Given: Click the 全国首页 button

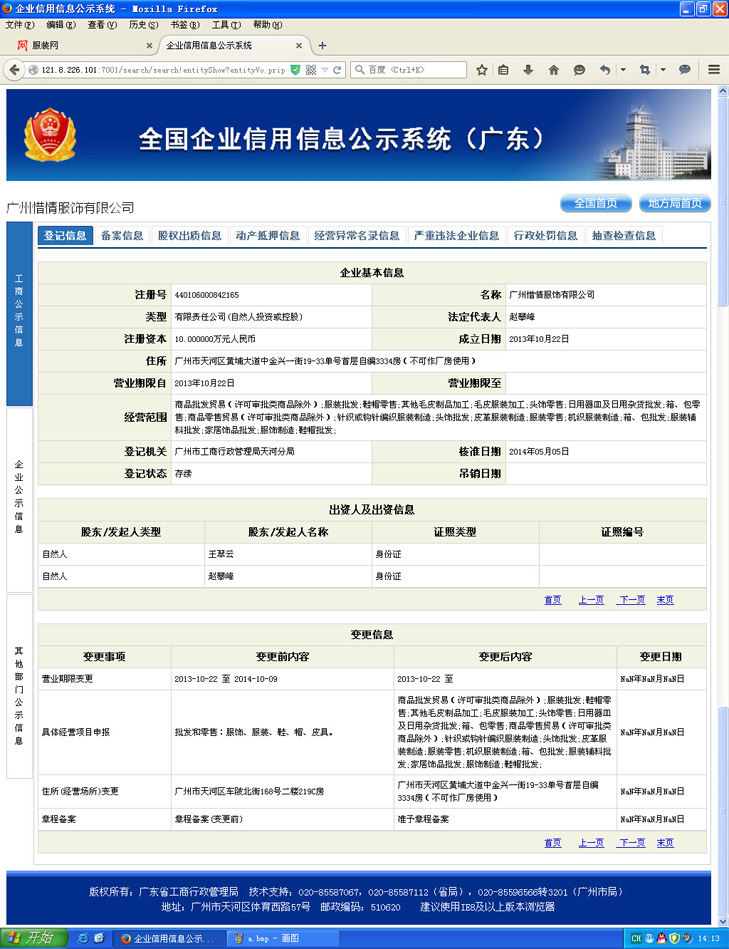Looking at the screenshot, I should pyautogui.click(x=595, y=203).
